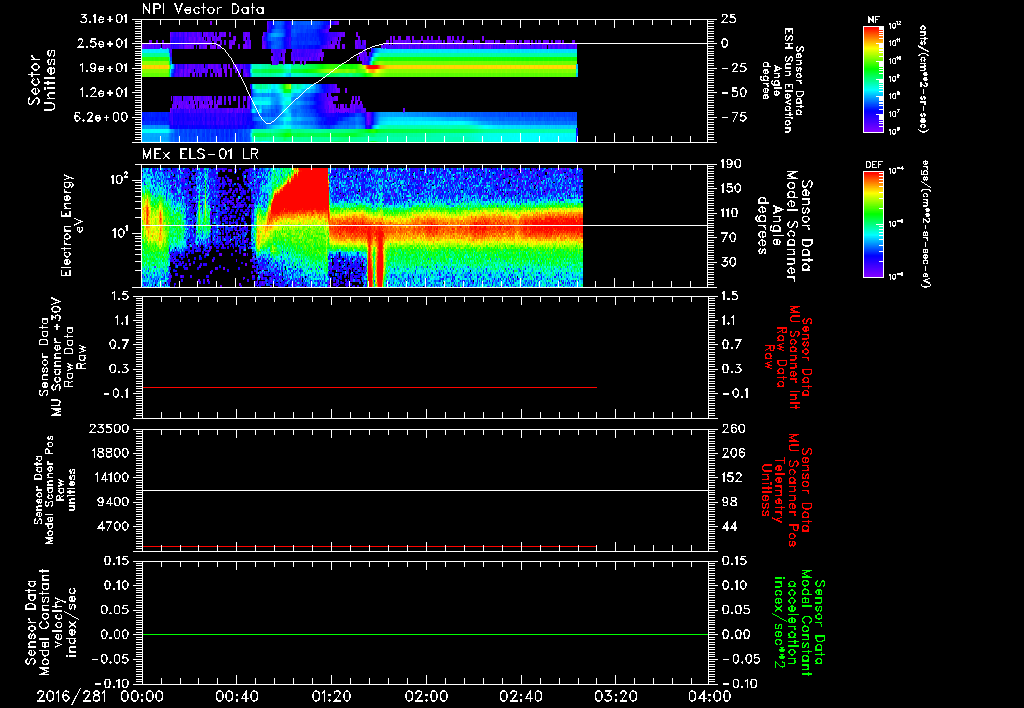Click the '2016/281' date label
Image resolution: width=1024 pixels, height=708 pixels.
[x=71, y=696]
